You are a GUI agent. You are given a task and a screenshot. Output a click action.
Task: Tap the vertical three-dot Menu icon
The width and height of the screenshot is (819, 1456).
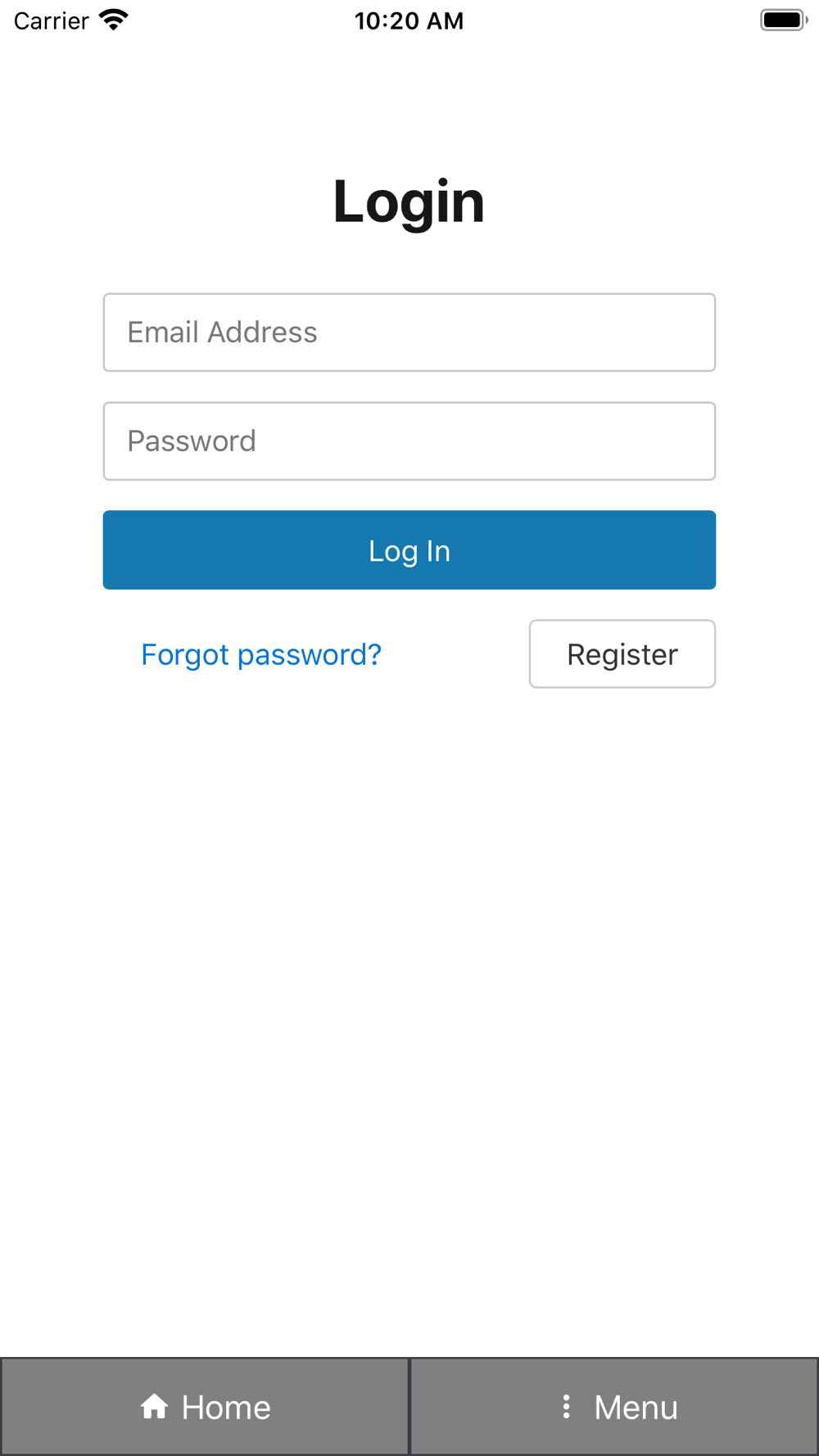point(566,1406)
